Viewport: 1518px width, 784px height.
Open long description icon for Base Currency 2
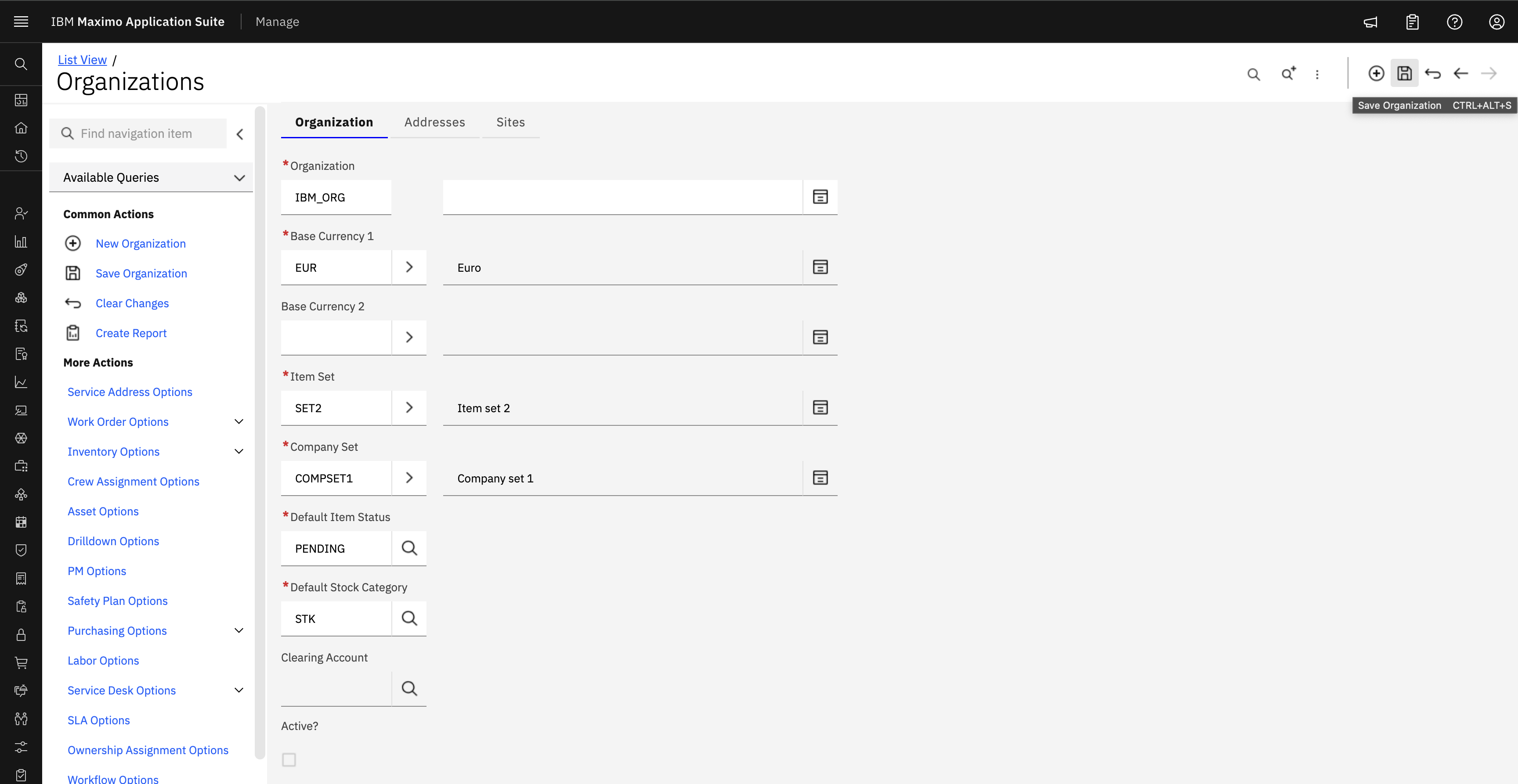(x=820, y=337)
